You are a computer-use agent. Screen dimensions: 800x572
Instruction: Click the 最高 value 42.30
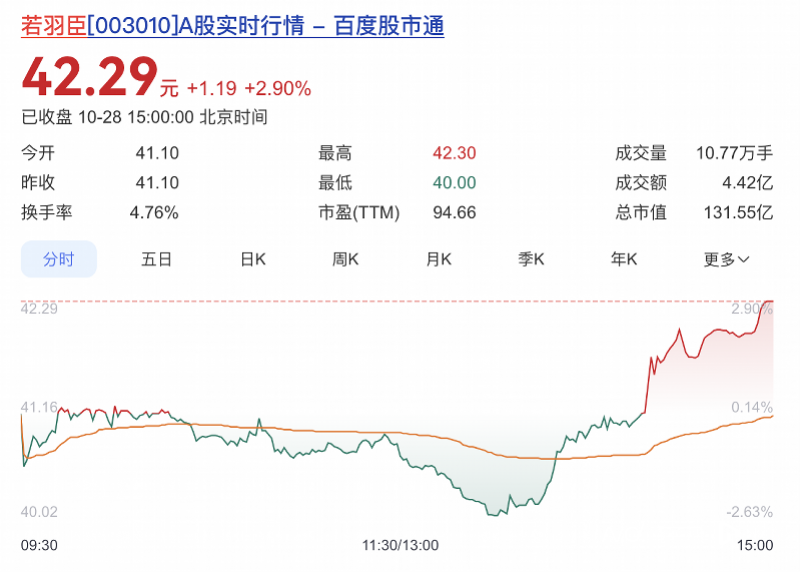tap(454, 153)
